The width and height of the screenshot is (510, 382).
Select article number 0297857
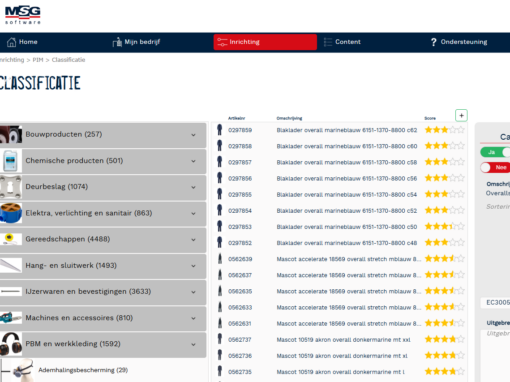coord(240,162)
